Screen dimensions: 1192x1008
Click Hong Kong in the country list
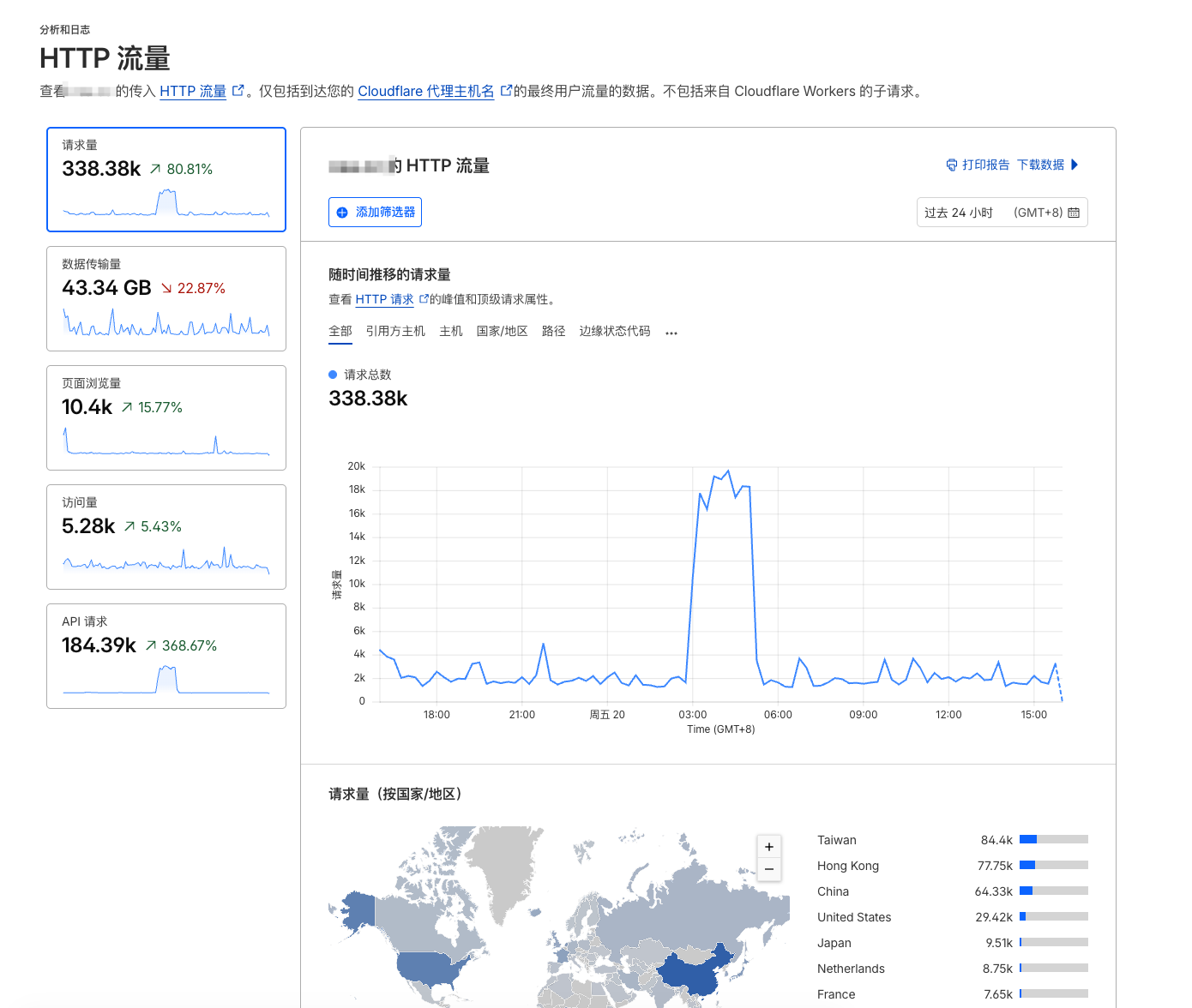[x=848, y=866]
